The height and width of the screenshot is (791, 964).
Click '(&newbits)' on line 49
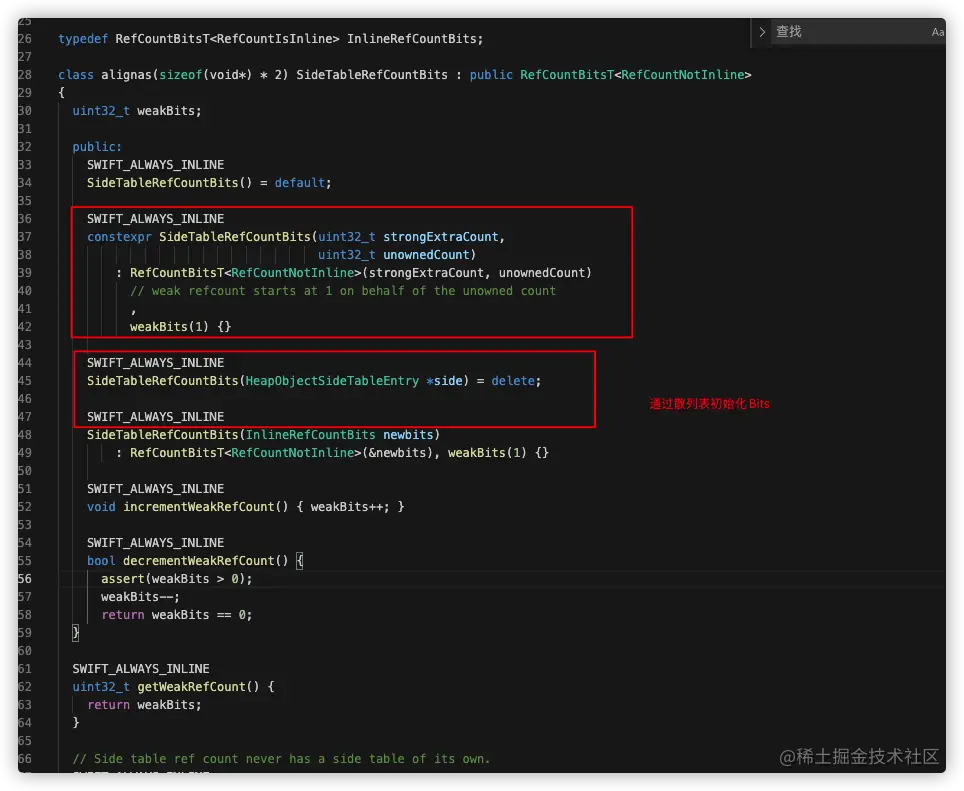click(397, 453)
